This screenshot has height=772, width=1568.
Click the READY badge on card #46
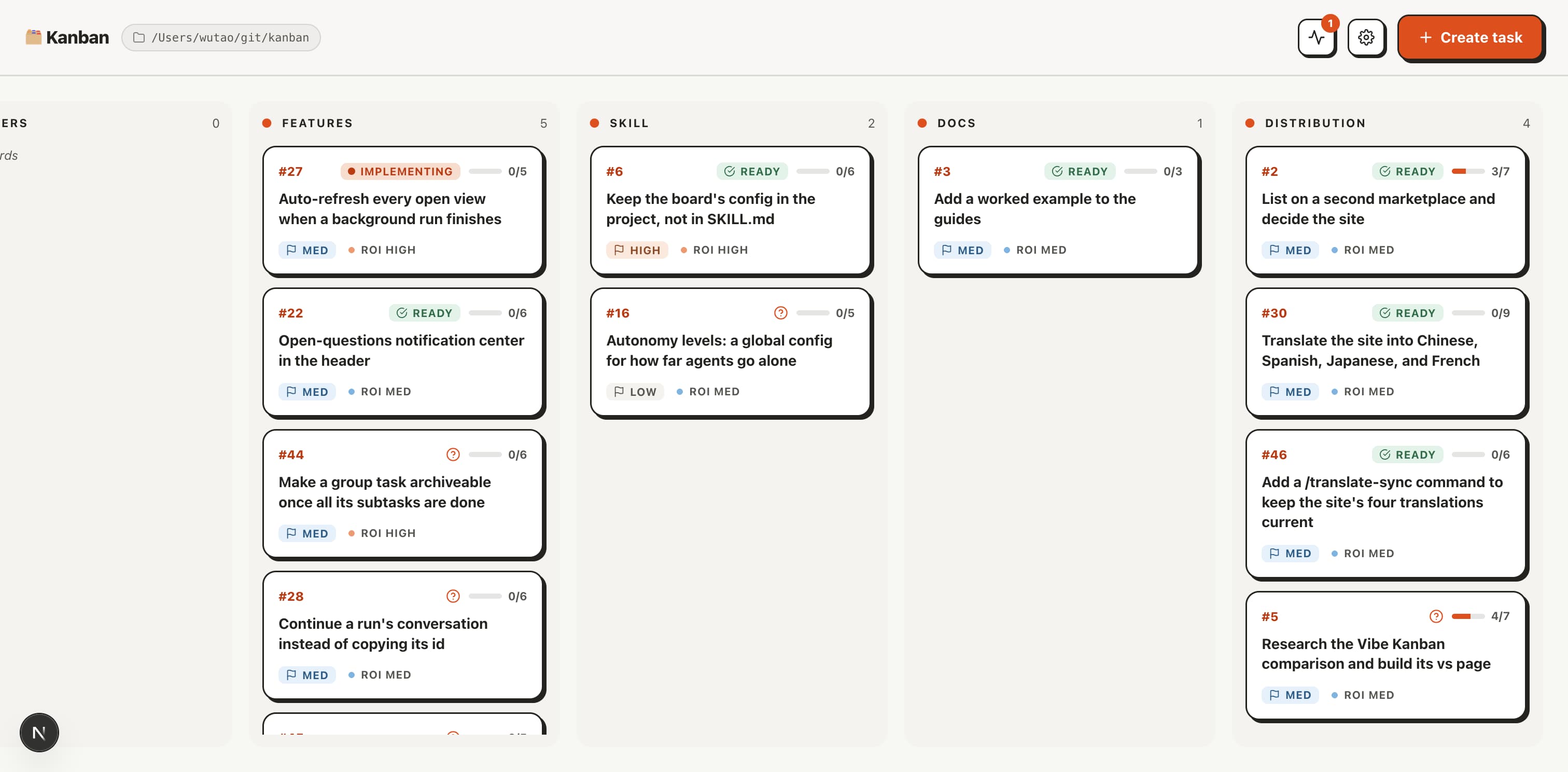tap(1407, 455)
